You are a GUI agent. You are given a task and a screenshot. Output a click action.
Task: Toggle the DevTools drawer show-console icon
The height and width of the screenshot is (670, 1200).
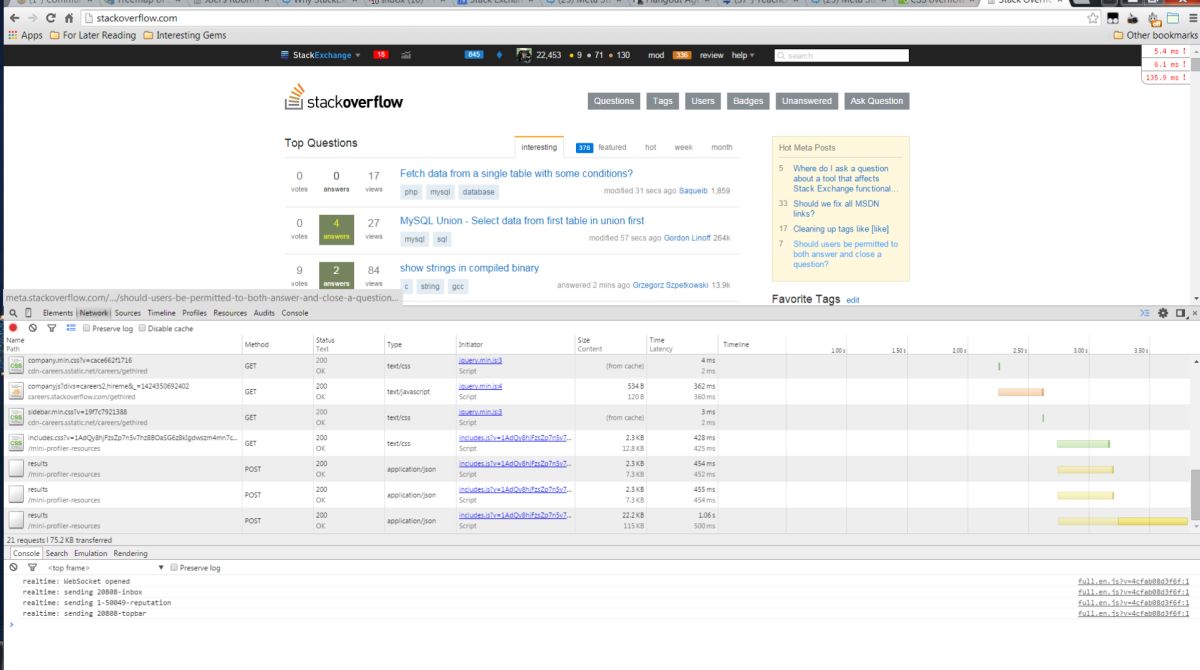pos(1145,313)
